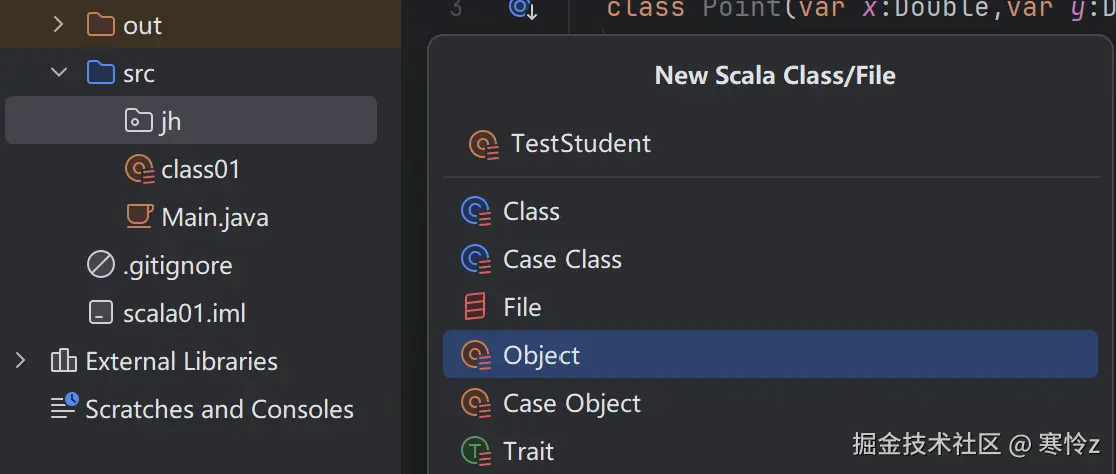Click the Trait icon in popup

pos(475,452)
